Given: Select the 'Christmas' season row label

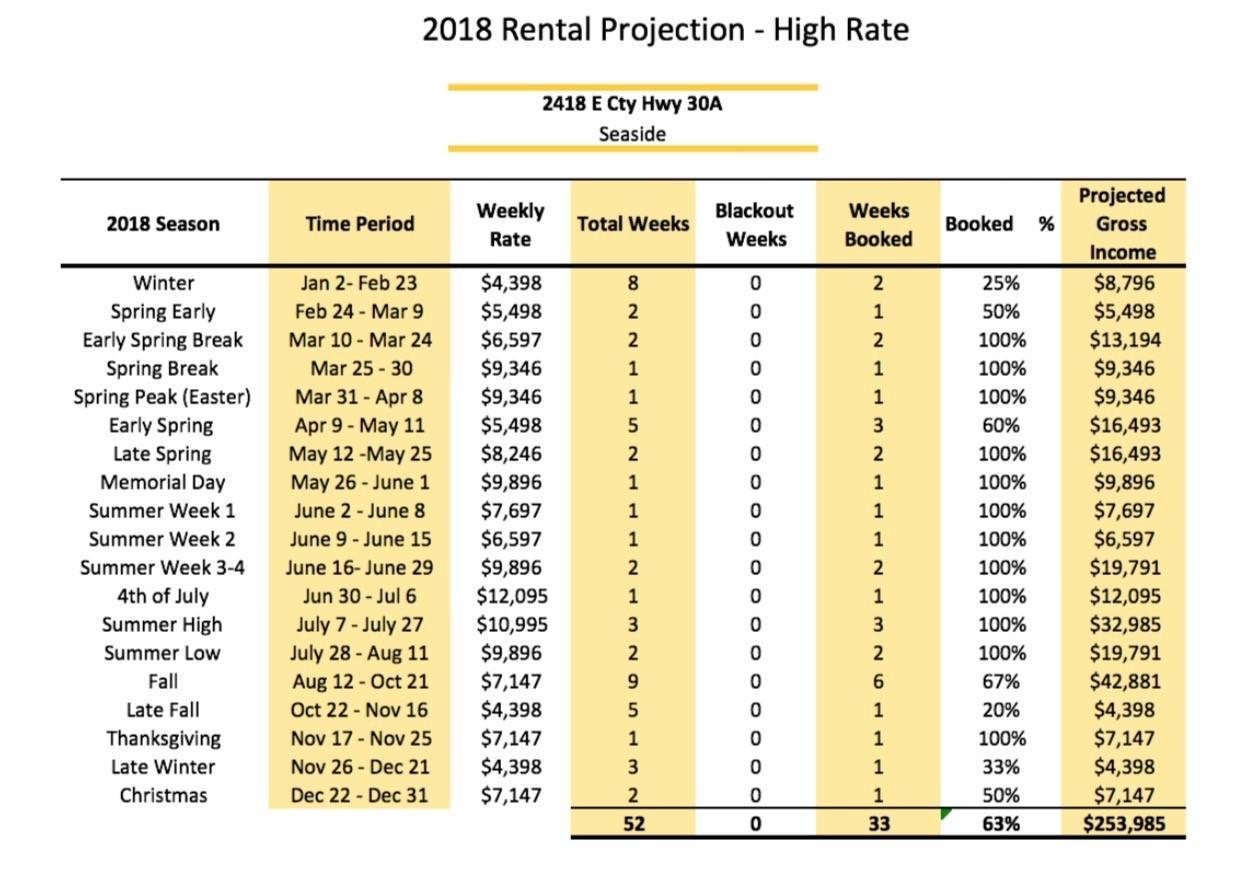Looking at the screenshot, I should click(x=163, y=796).
